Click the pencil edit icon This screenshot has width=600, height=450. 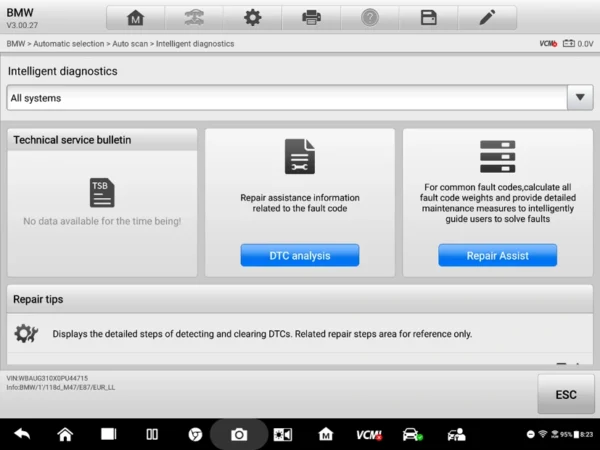[487, 18]
